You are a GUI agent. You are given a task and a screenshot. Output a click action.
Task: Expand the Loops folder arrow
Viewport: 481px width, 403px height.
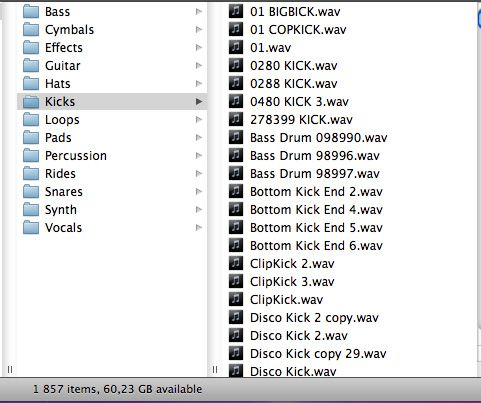[199, 119]
